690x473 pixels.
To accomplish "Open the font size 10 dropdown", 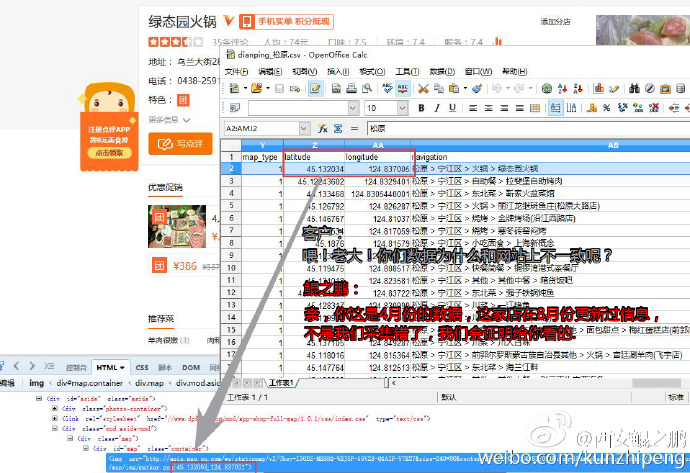I will 402,108.
